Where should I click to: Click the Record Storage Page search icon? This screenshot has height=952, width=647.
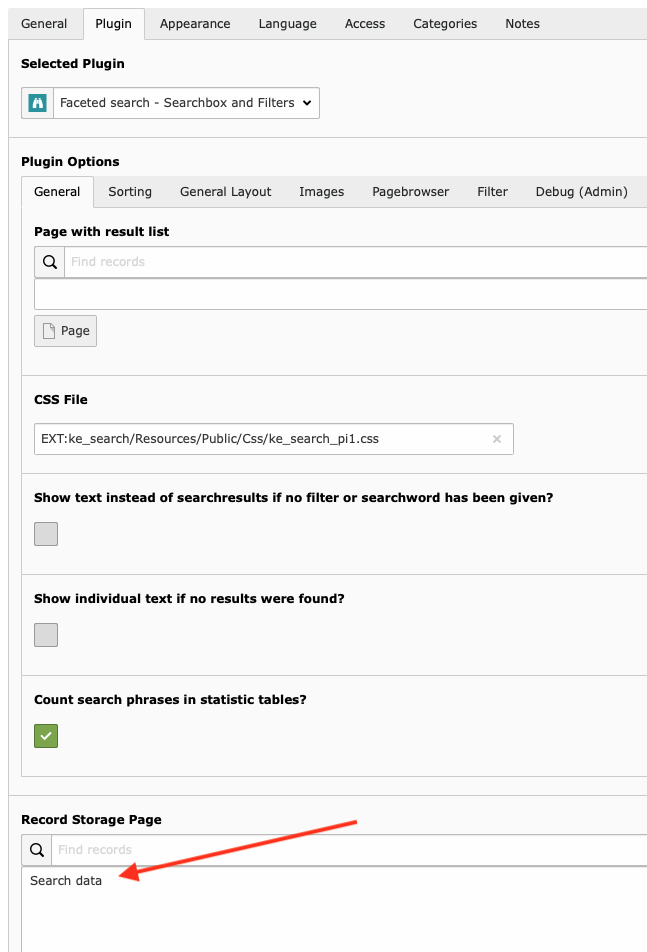click(37, 850)
